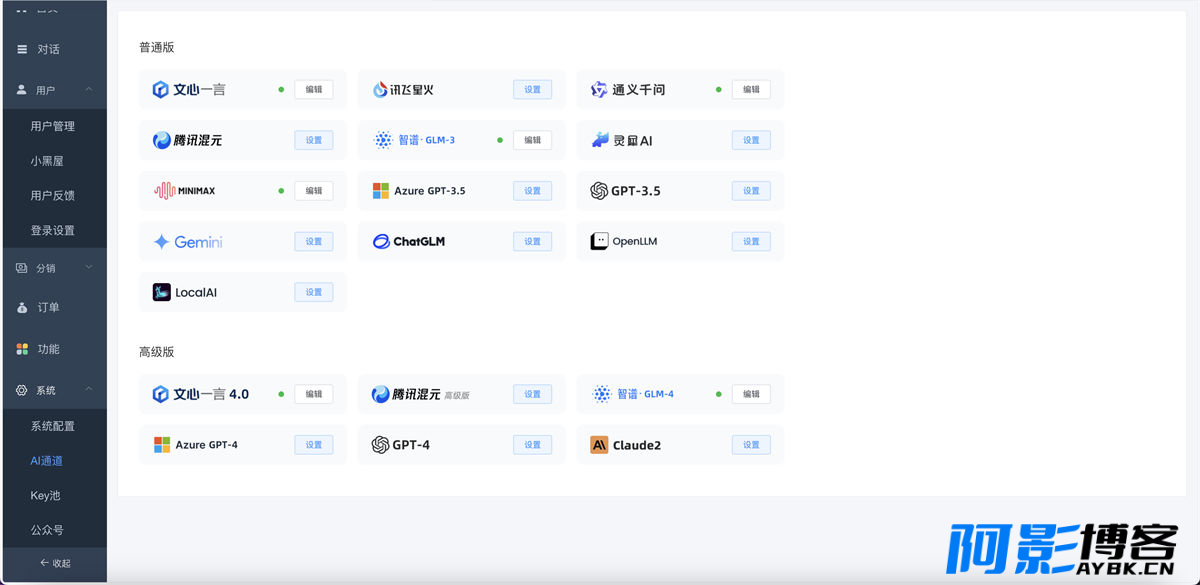
Task: Click 设置 for Azure GPT-4
Action: [x=314, y=445]
